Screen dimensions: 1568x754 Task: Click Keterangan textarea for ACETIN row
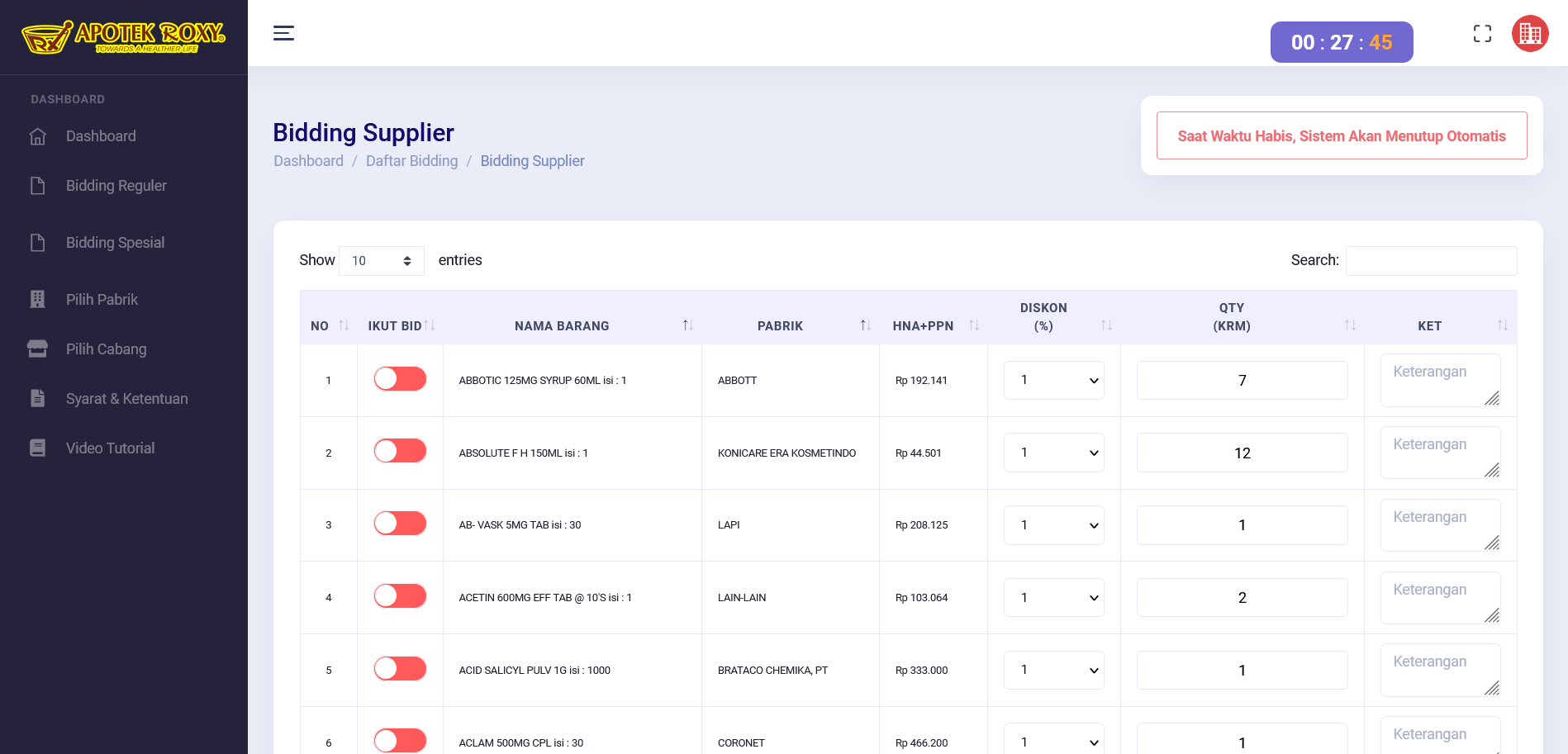pos(1440,598)
